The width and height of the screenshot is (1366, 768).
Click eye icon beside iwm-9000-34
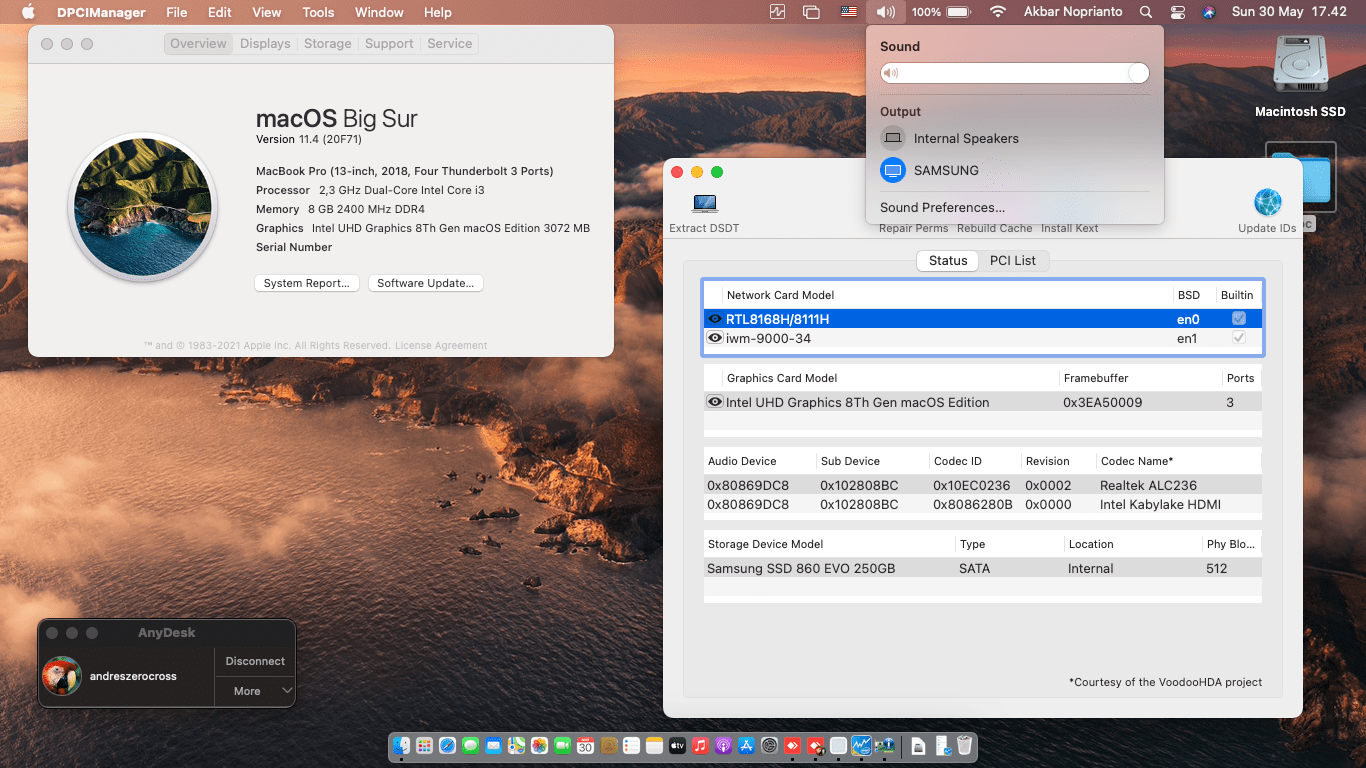click(x=714, y=338)
